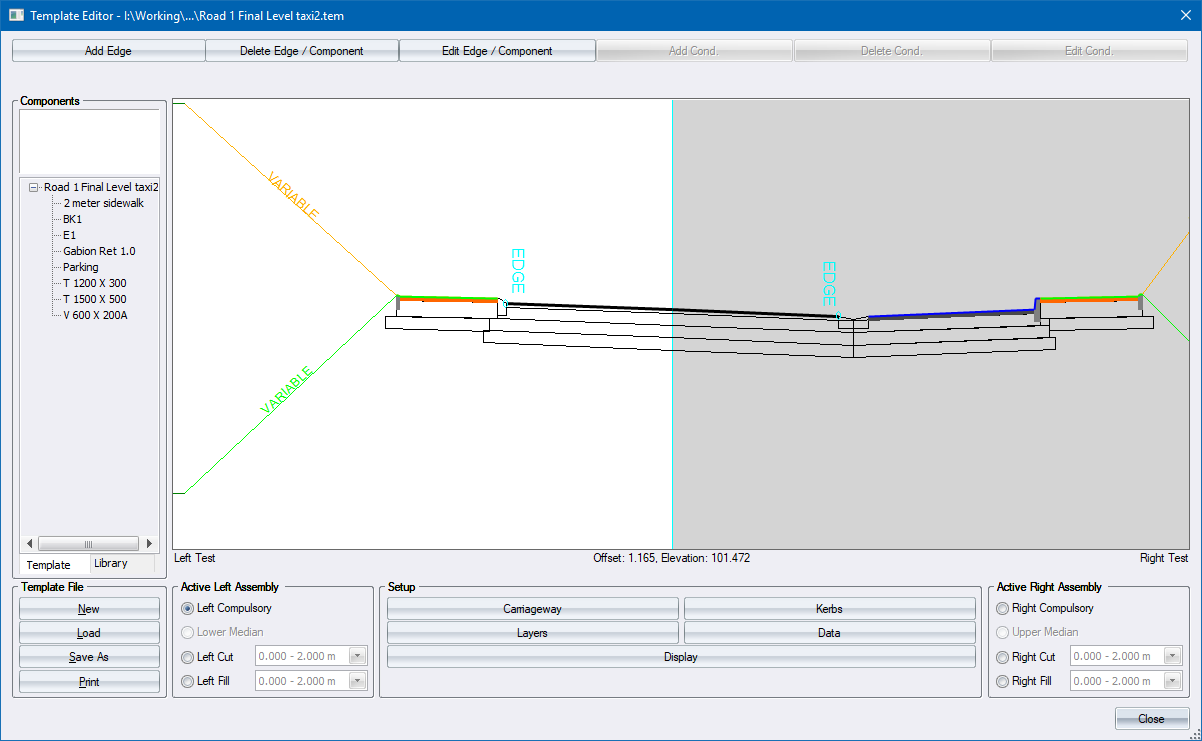Select the Gabion Ret 1.0 component

99,251
